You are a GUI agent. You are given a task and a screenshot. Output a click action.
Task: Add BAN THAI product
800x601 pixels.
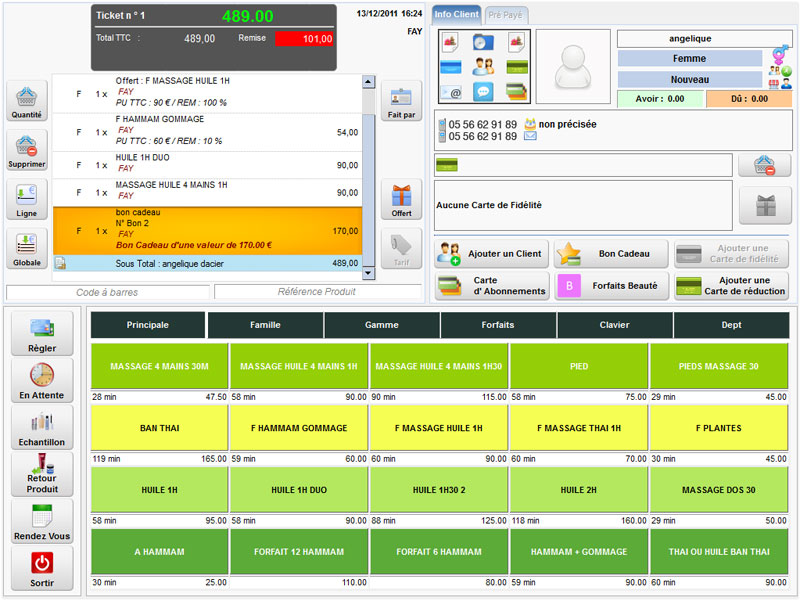point(159,428)
